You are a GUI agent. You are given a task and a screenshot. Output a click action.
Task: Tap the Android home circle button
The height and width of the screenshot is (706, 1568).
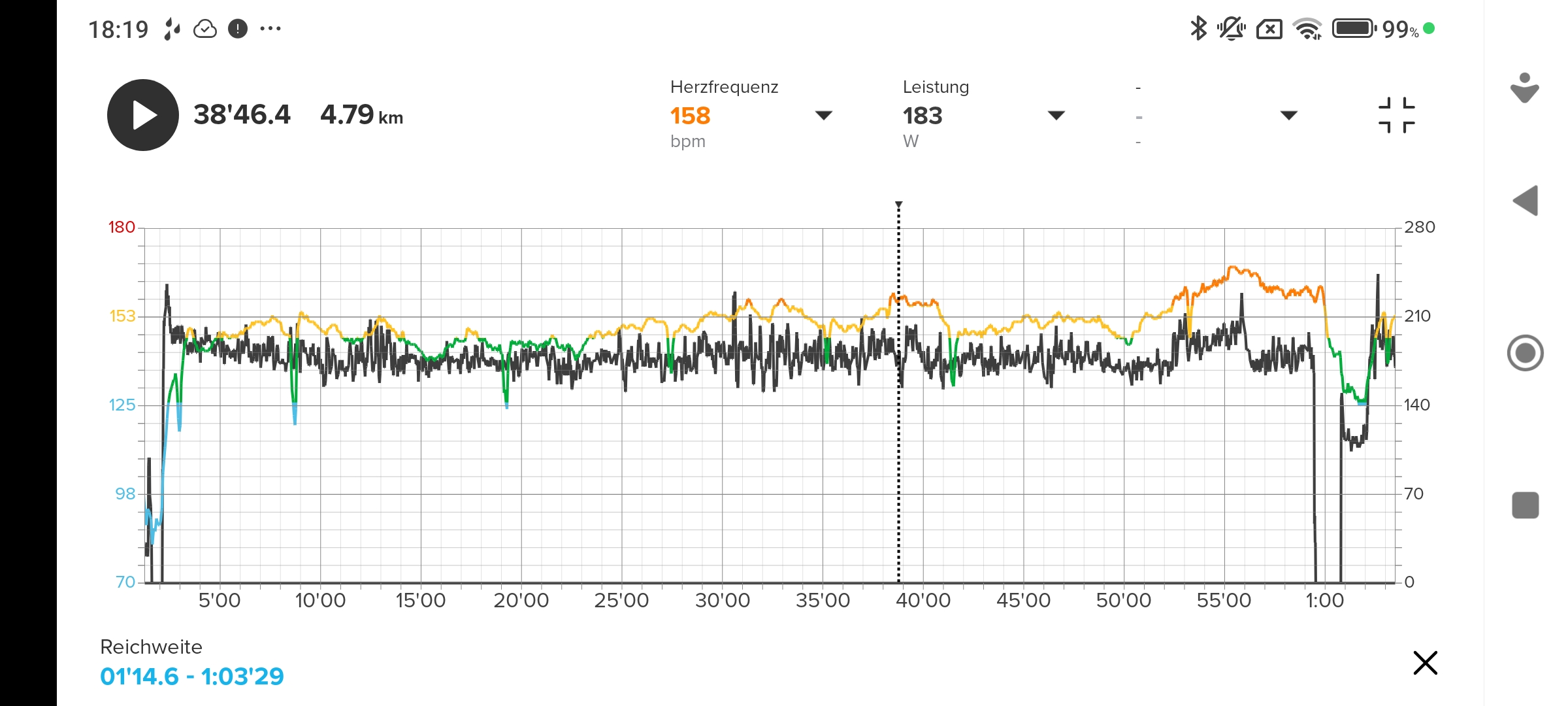[x=1526, y=353]
